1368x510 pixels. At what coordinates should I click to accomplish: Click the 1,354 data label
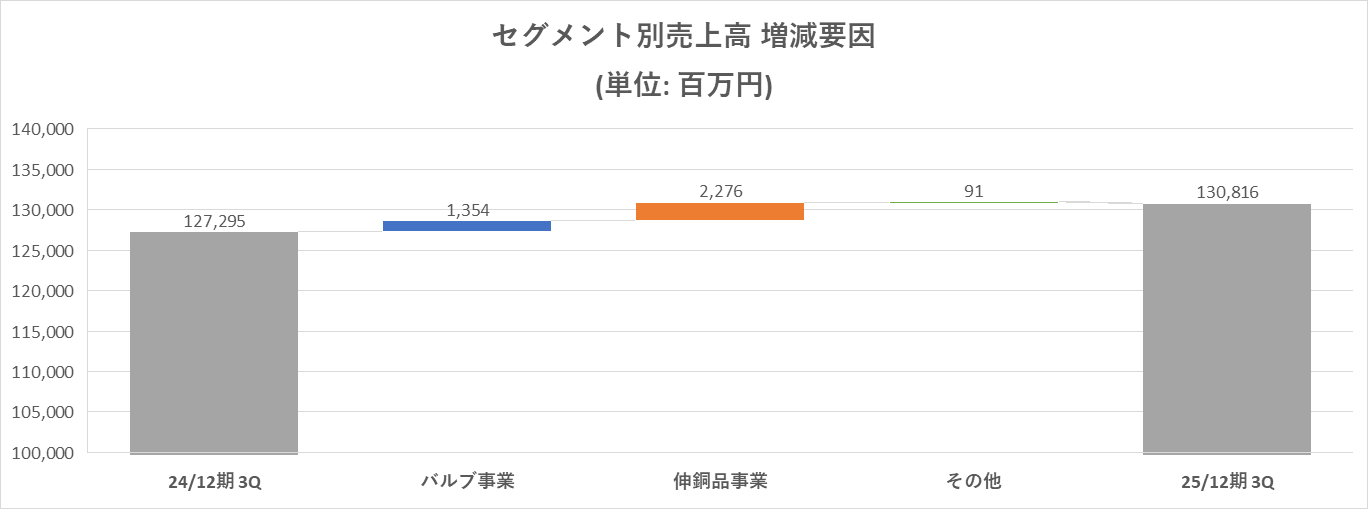click(467, 210)
